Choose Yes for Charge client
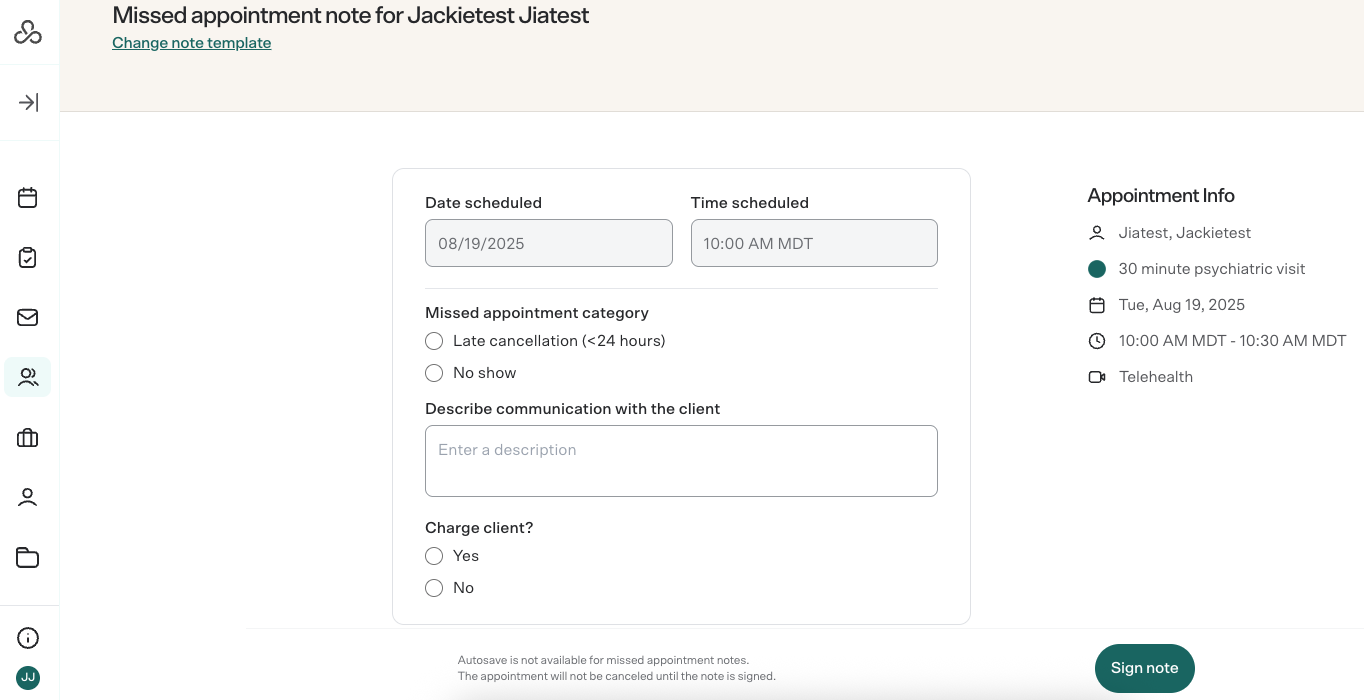1364x700 pixels. pos(434,556)
